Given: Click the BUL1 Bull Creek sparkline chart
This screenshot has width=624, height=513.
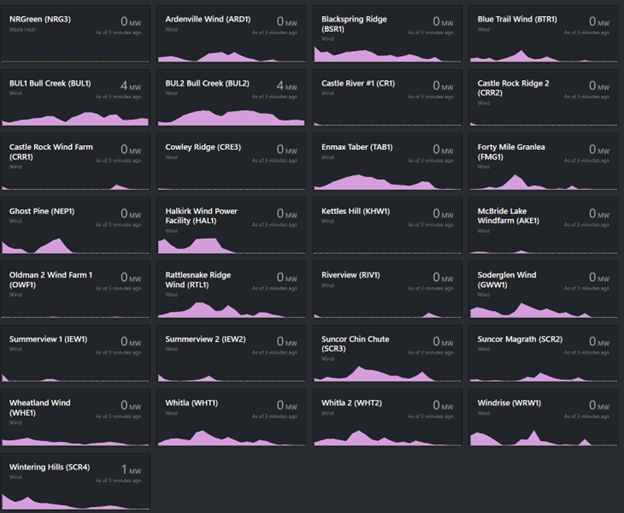Looking at the screenshot, I should click(78, 117).
